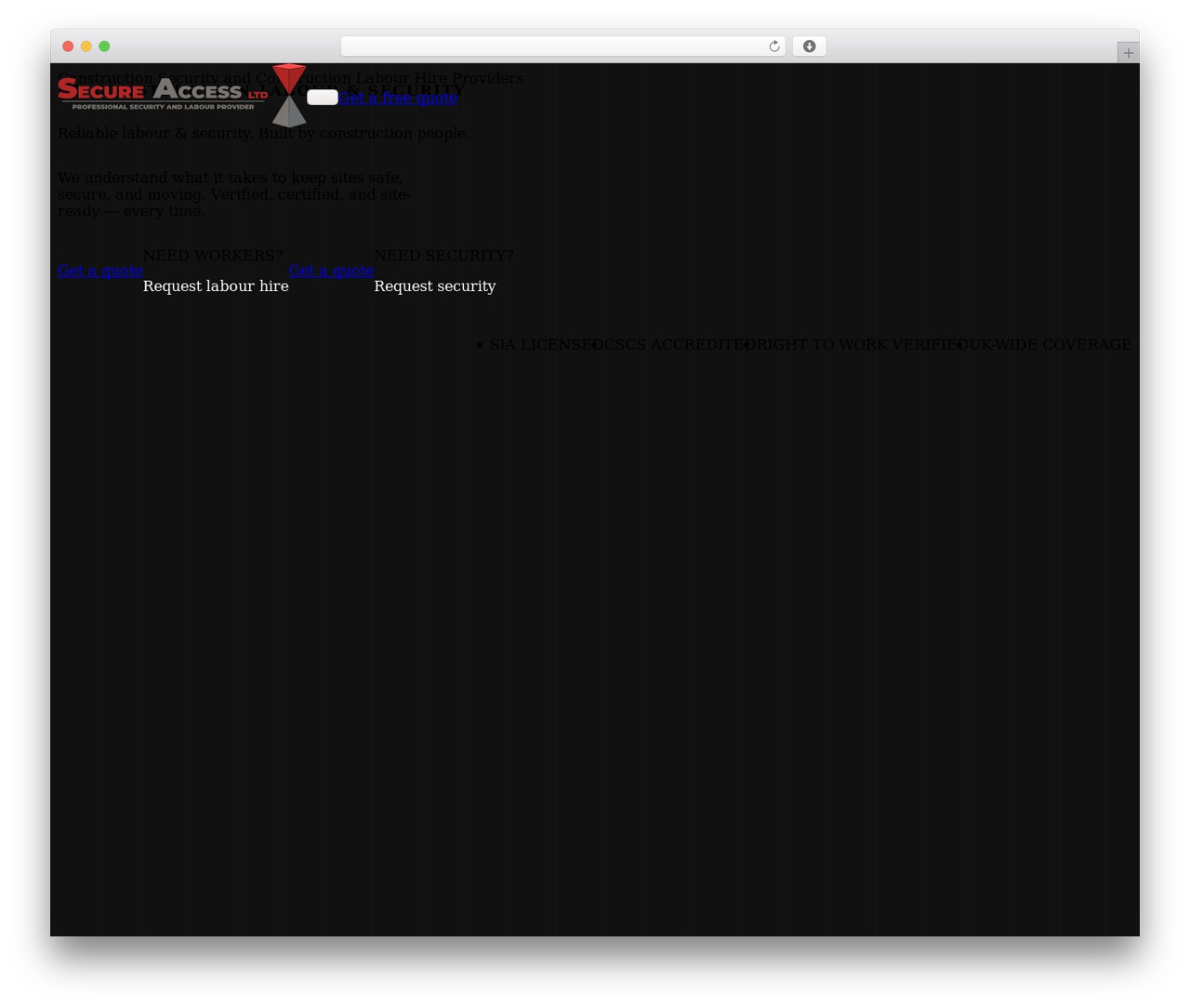Click the 'NEED SECURITY?' heading
This screenshot has width=1190, height=1008.
click(x=443, y=255)
